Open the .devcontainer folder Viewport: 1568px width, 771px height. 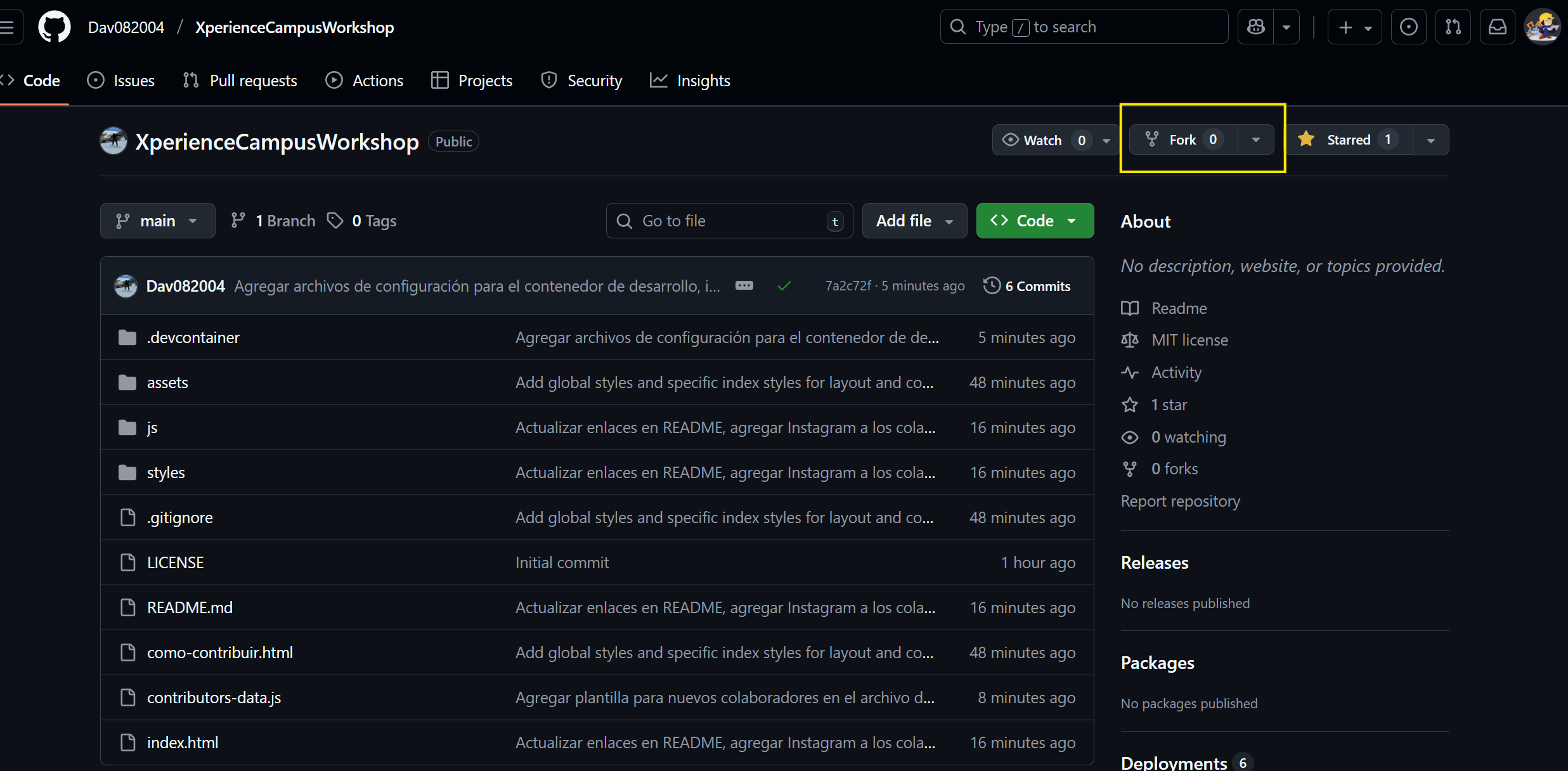(x=193, y=337)
